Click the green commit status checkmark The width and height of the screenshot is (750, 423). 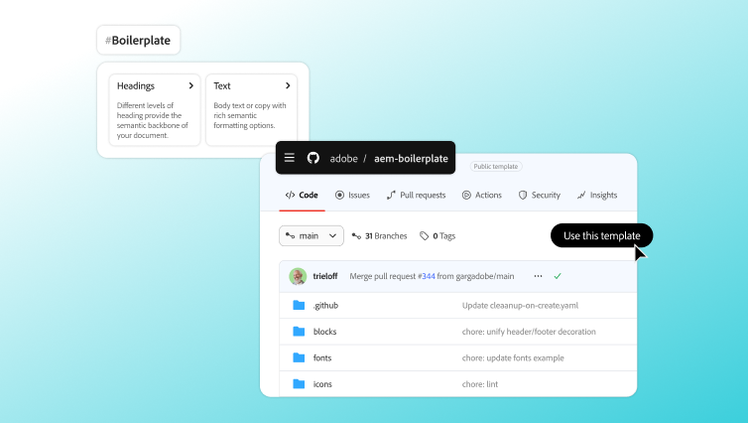pos(558,276)
